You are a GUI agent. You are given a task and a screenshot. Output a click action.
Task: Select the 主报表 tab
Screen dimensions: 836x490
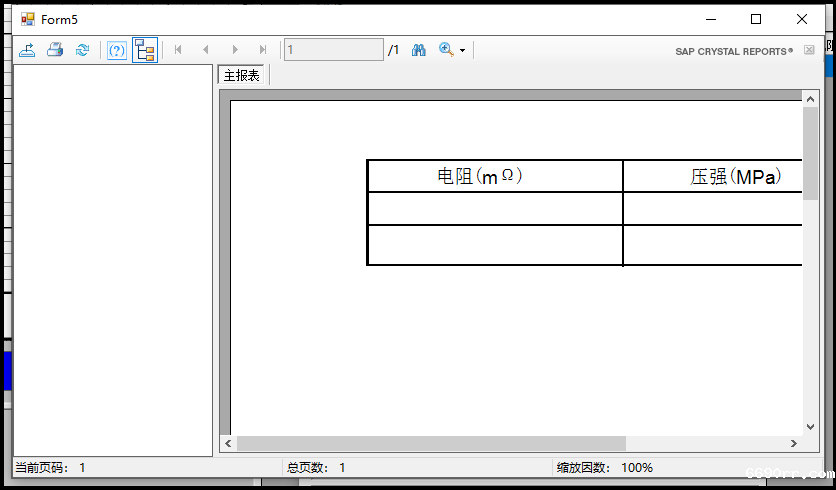click(x=242, y=76)
